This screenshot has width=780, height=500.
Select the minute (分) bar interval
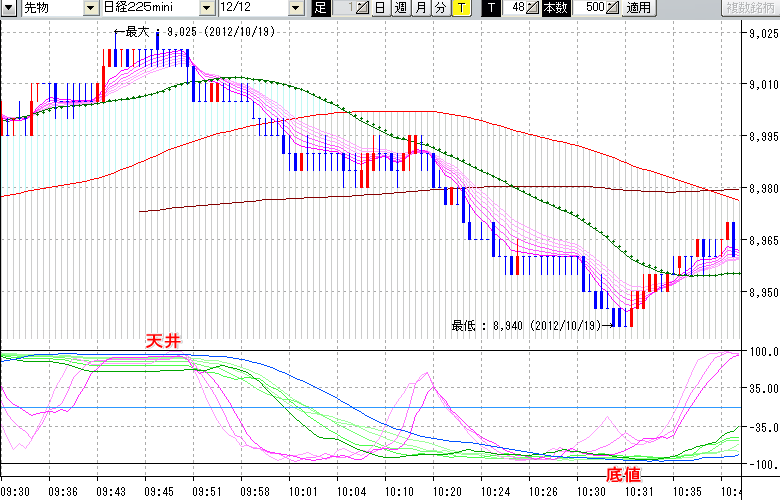point(440,8)
